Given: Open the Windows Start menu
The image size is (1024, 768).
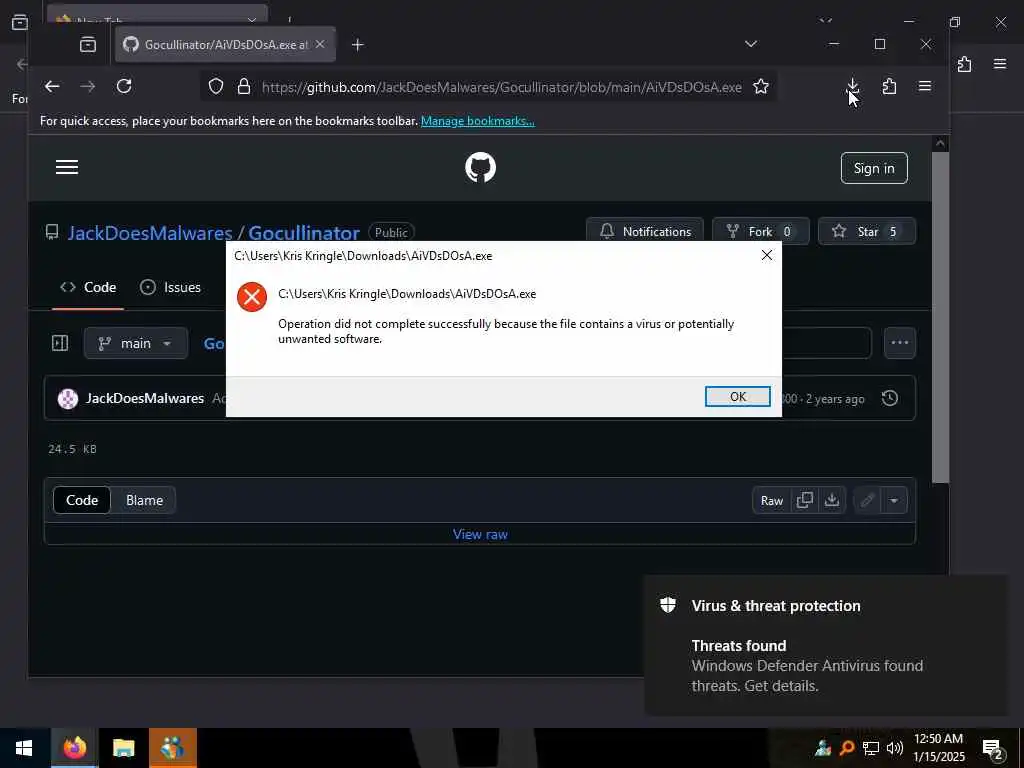Looking at the screenshot, I should (x=24, y=748).
